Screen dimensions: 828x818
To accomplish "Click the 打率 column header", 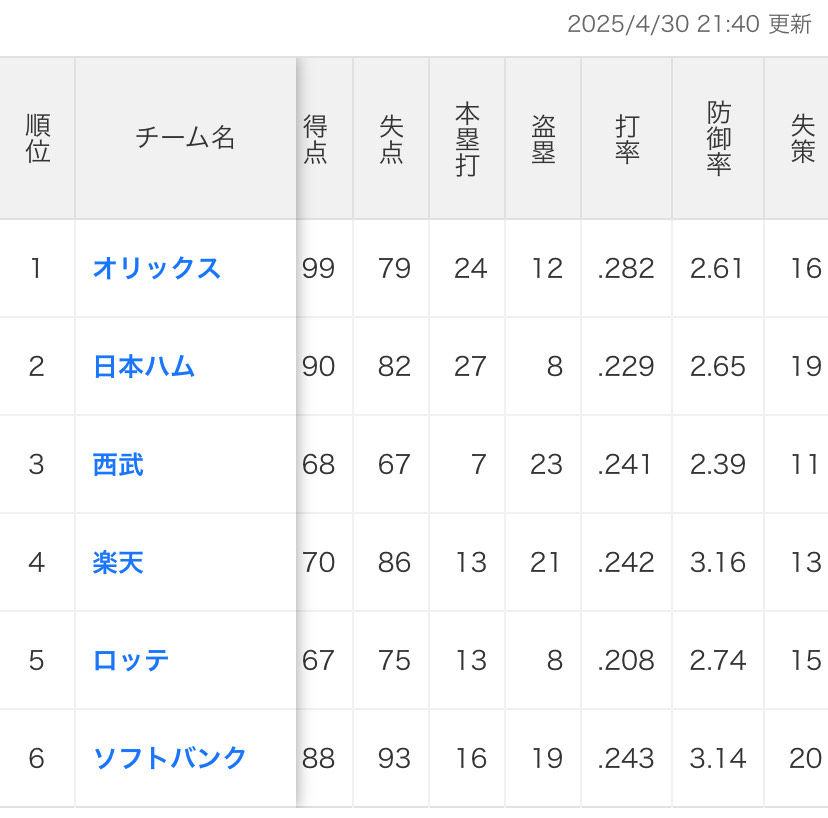I will 627,139.
